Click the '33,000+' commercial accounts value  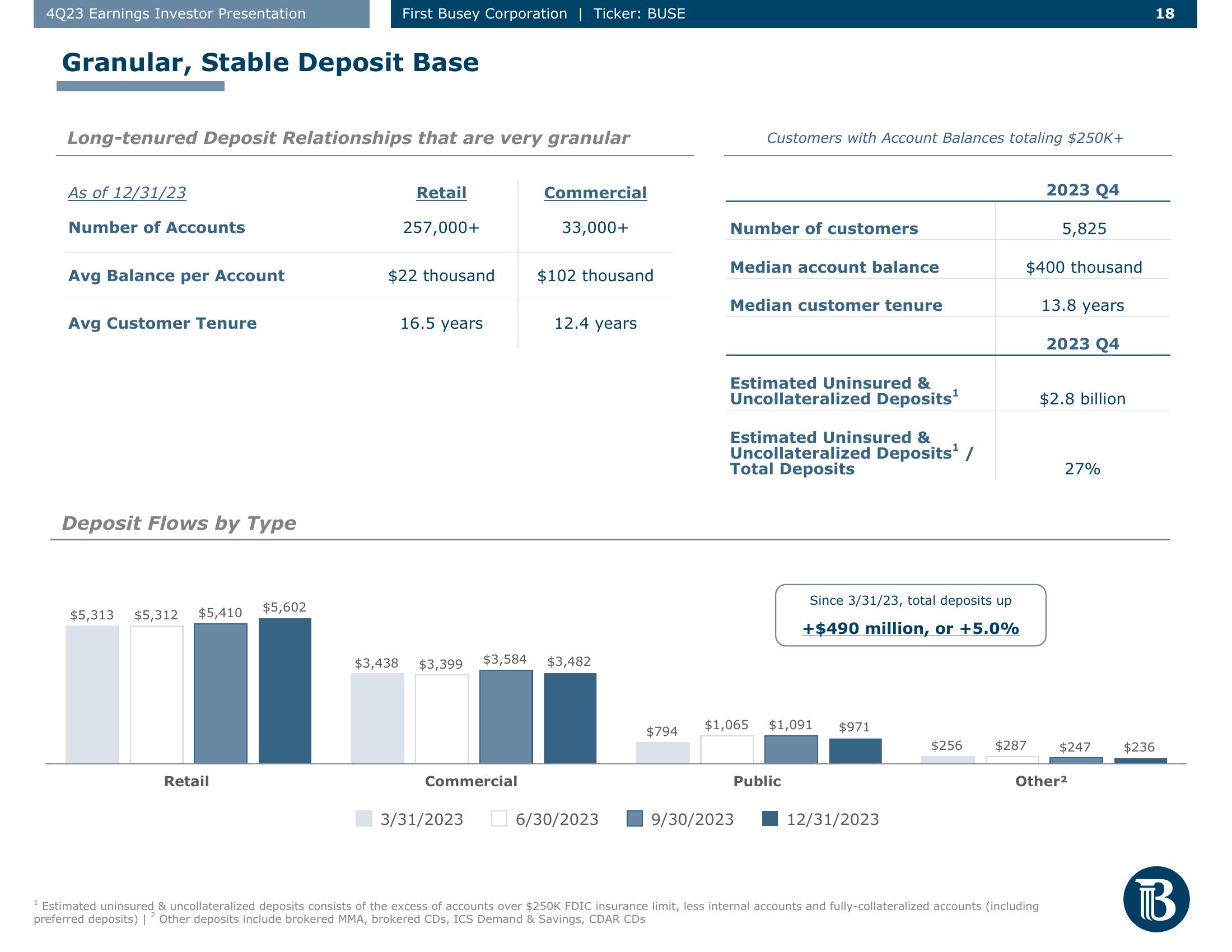point(595,228)
